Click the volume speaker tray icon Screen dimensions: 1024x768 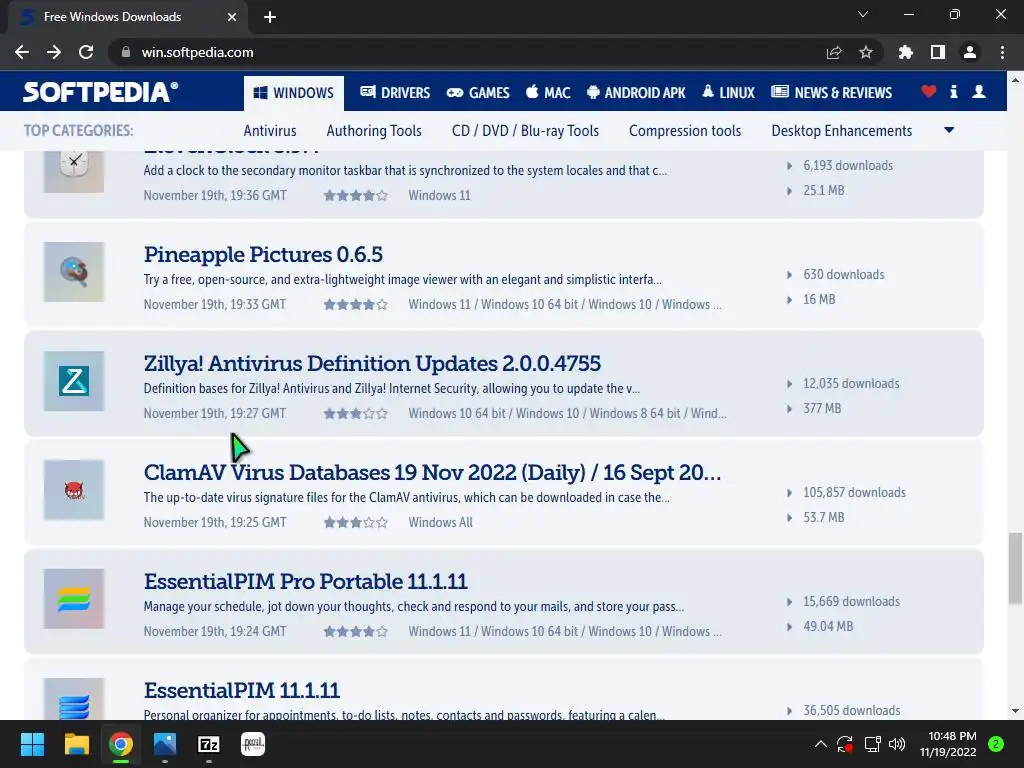(x=897, y=744)
